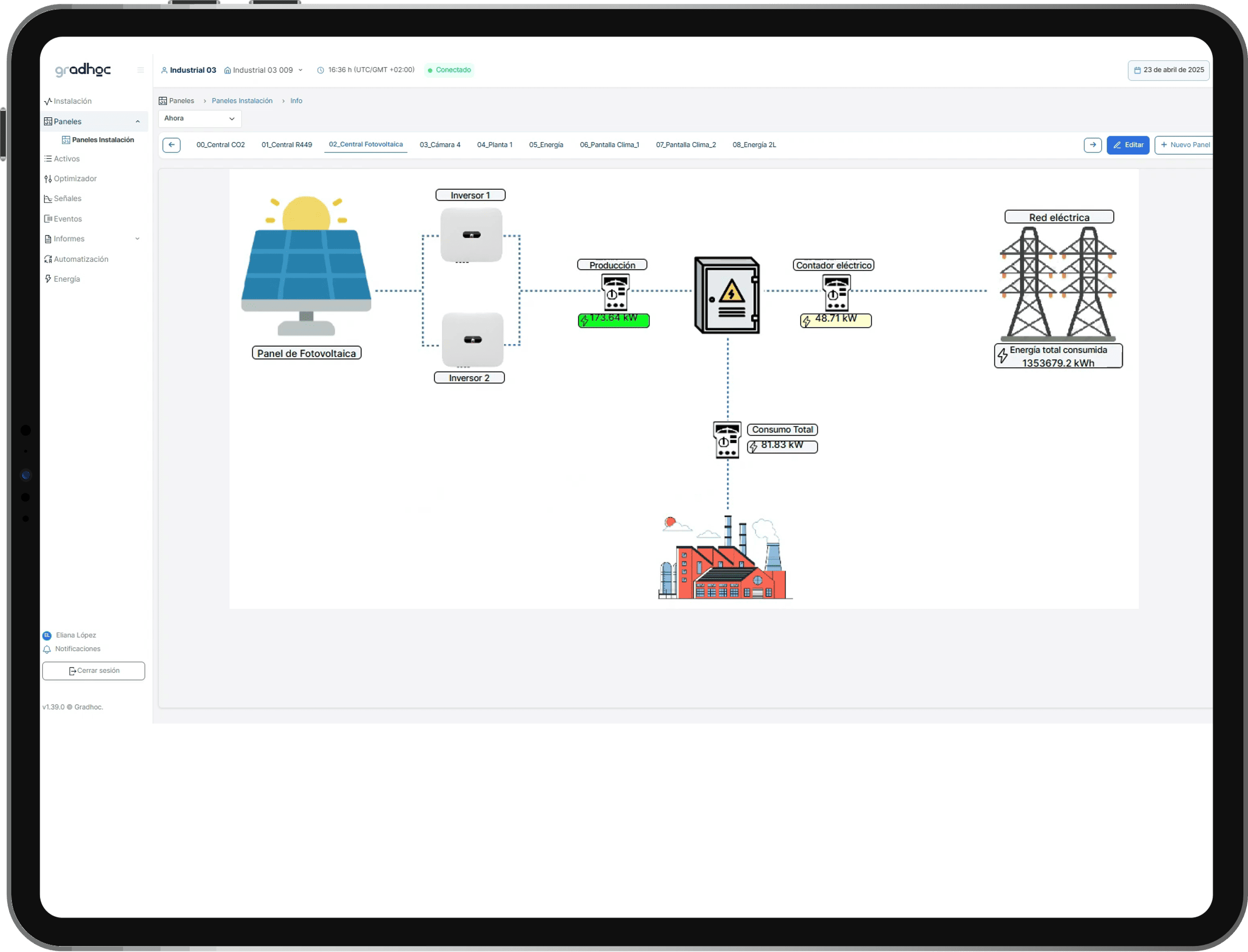Click the Instalación pulse icon

point(48,101)
